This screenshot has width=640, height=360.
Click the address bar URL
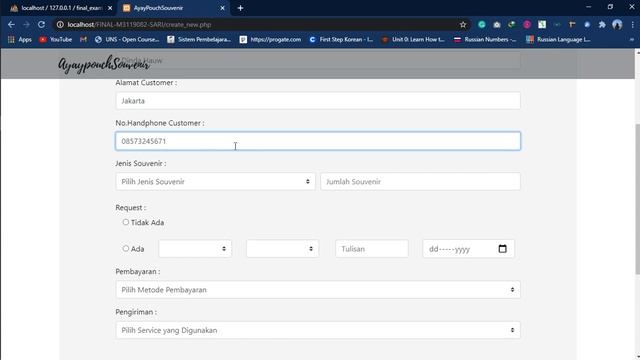[139, 25]
